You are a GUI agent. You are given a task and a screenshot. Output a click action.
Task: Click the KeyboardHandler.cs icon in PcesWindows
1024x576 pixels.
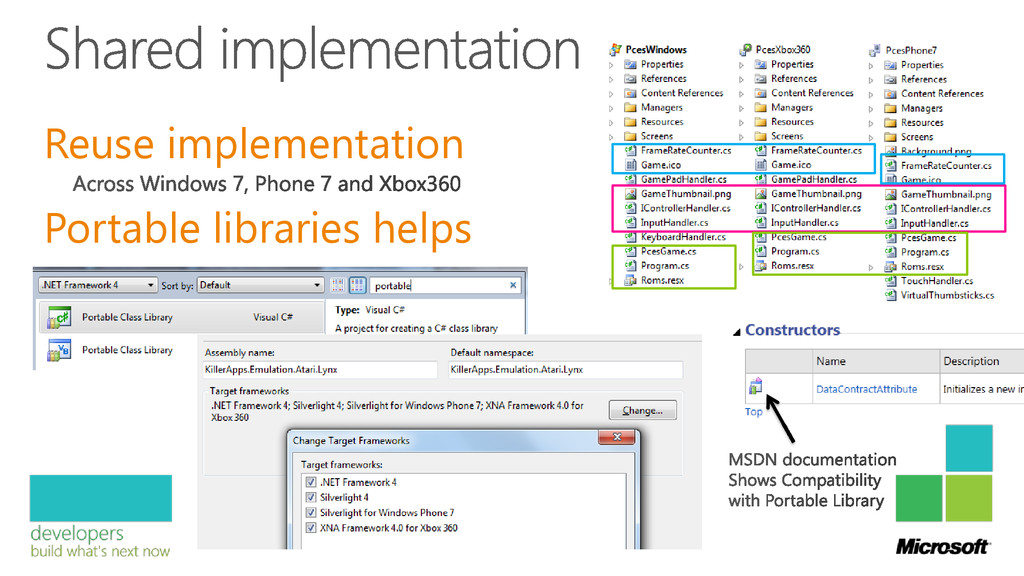click(630, 236)
